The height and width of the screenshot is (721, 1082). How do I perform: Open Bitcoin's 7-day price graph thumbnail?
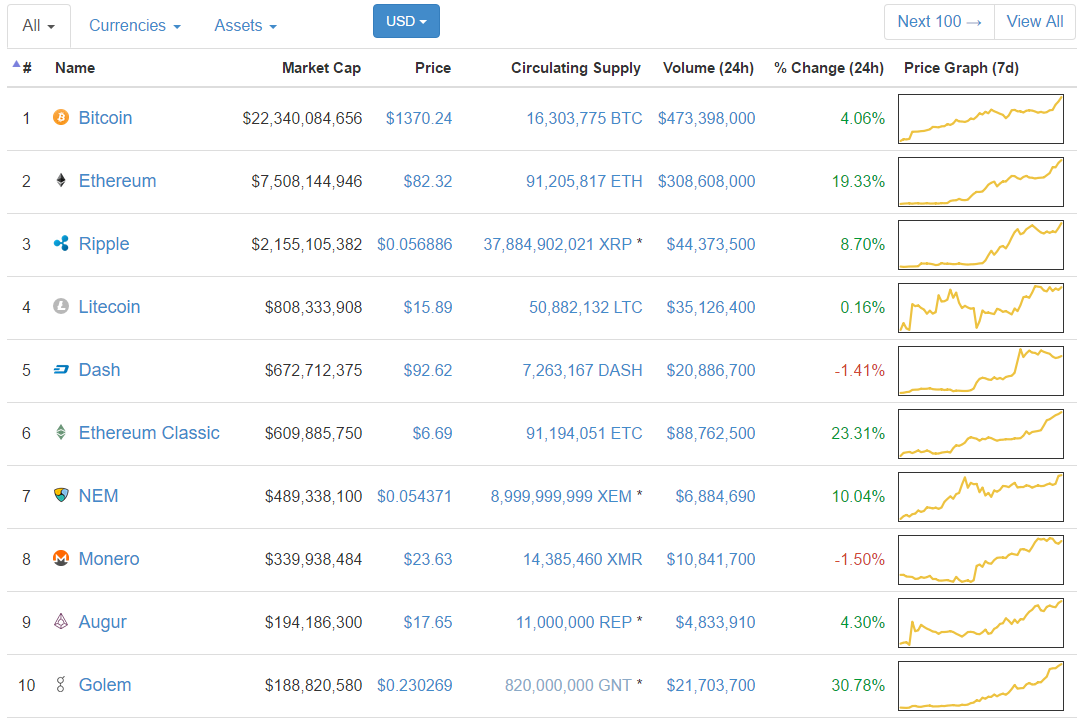point(981,119)
